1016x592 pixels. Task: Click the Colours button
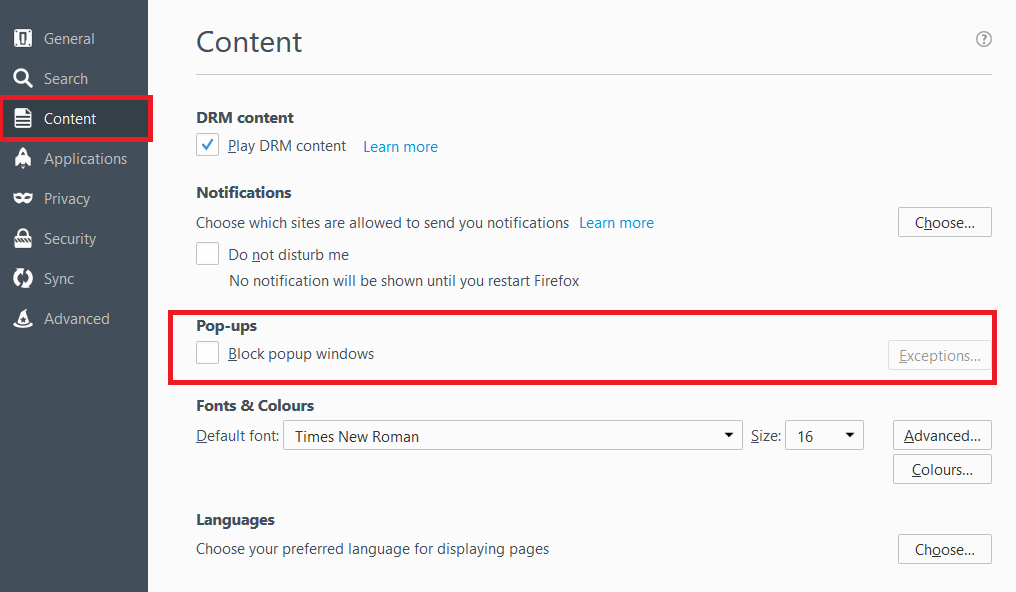942,469
